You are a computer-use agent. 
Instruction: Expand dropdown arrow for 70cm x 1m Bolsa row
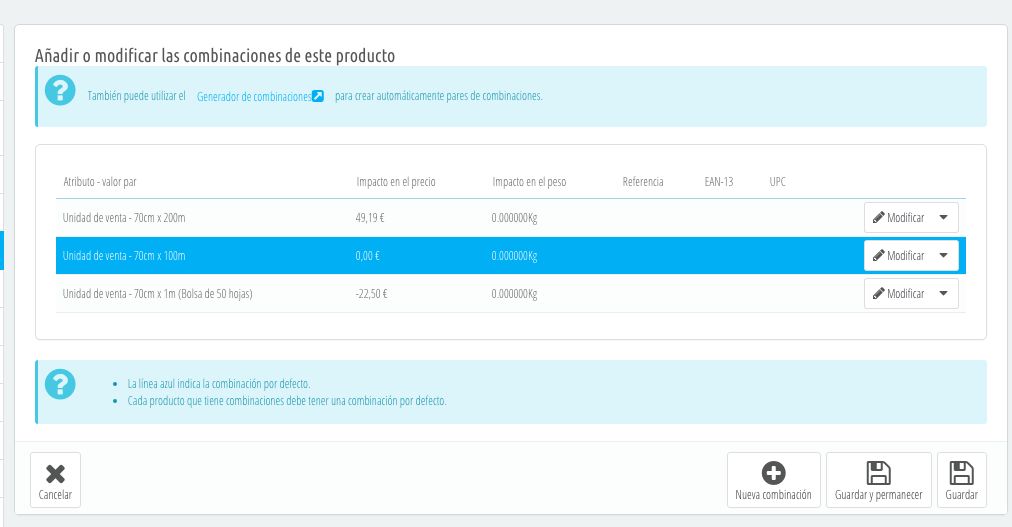click(944, 293)
